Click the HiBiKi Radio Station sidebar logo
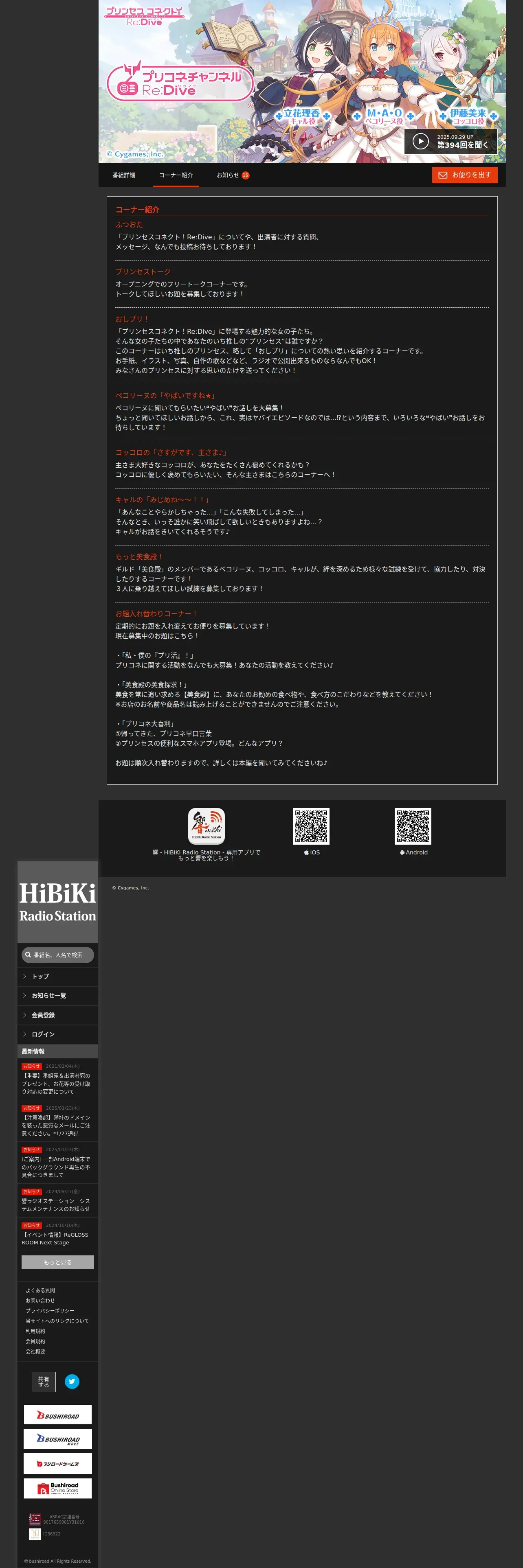 click(x=58, y=902)
